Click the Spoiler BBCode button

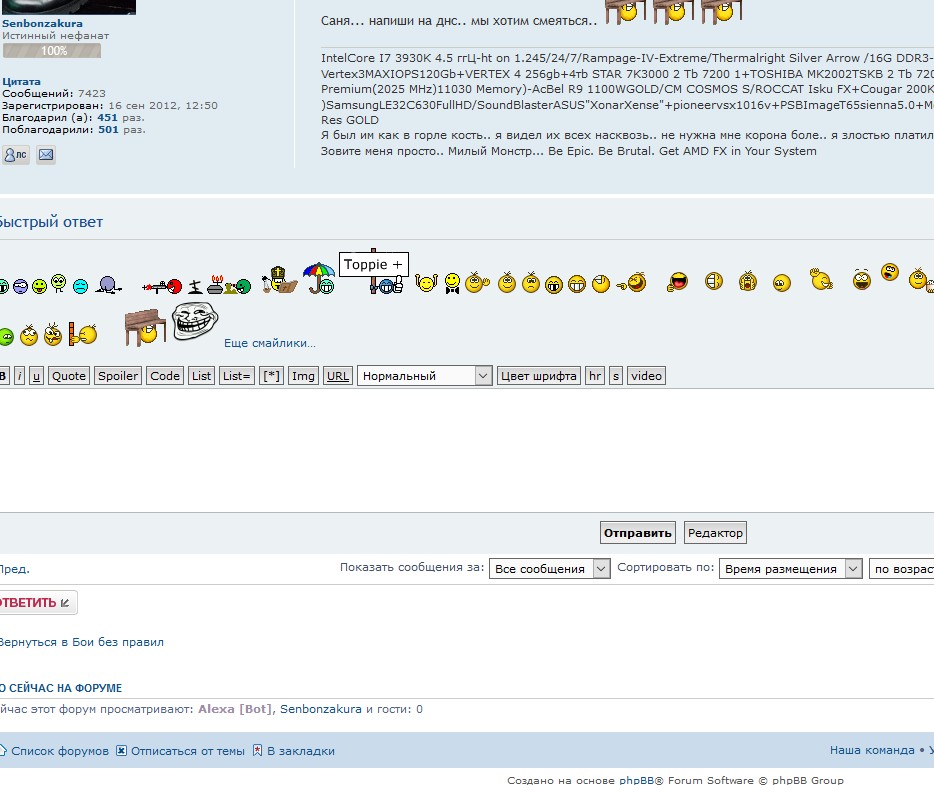(x=117, y=376)
